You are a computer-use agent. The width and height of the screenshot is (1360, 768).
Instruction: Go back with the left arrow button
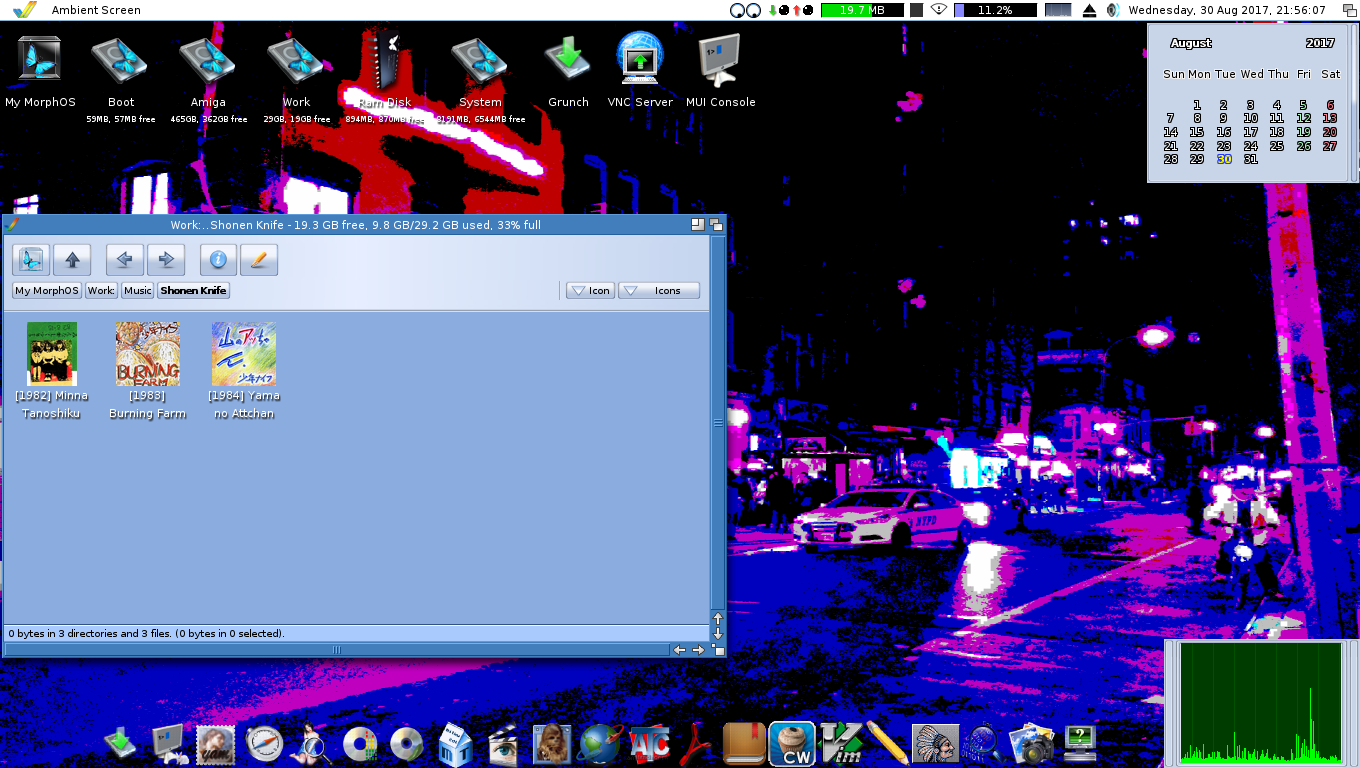(125, 260)
